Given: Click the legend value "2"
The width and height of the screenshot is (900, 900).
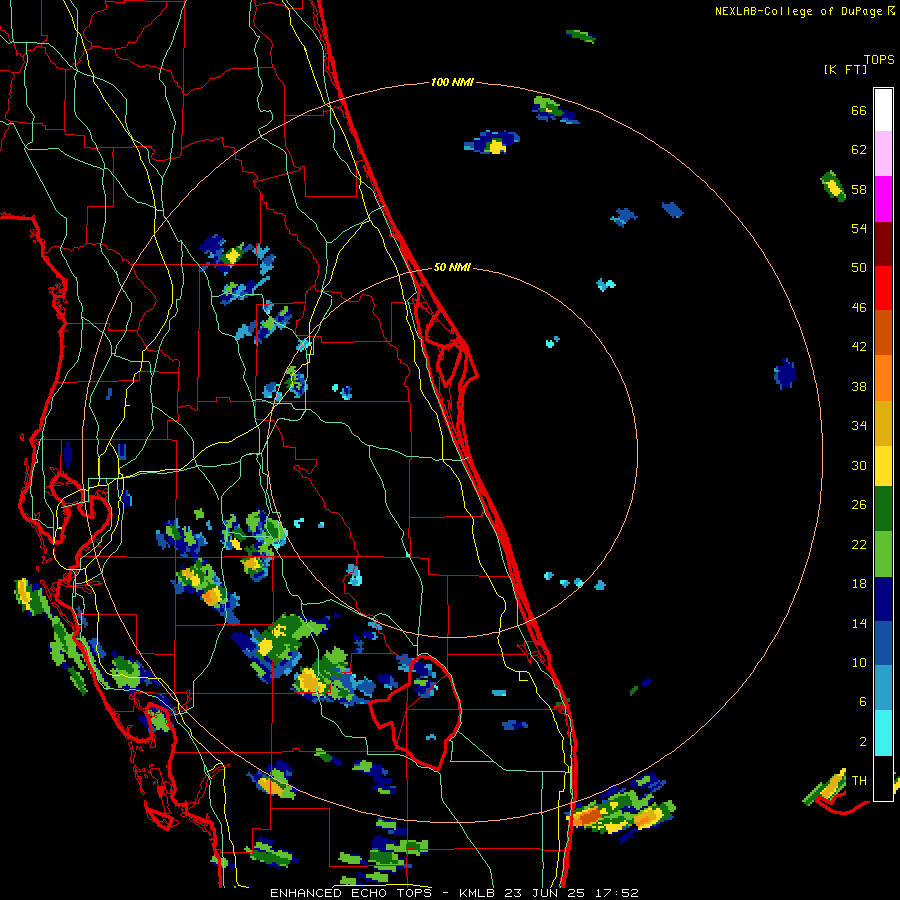Looking at the screenshot, I should pyautogui.click(x=863, y=742).
